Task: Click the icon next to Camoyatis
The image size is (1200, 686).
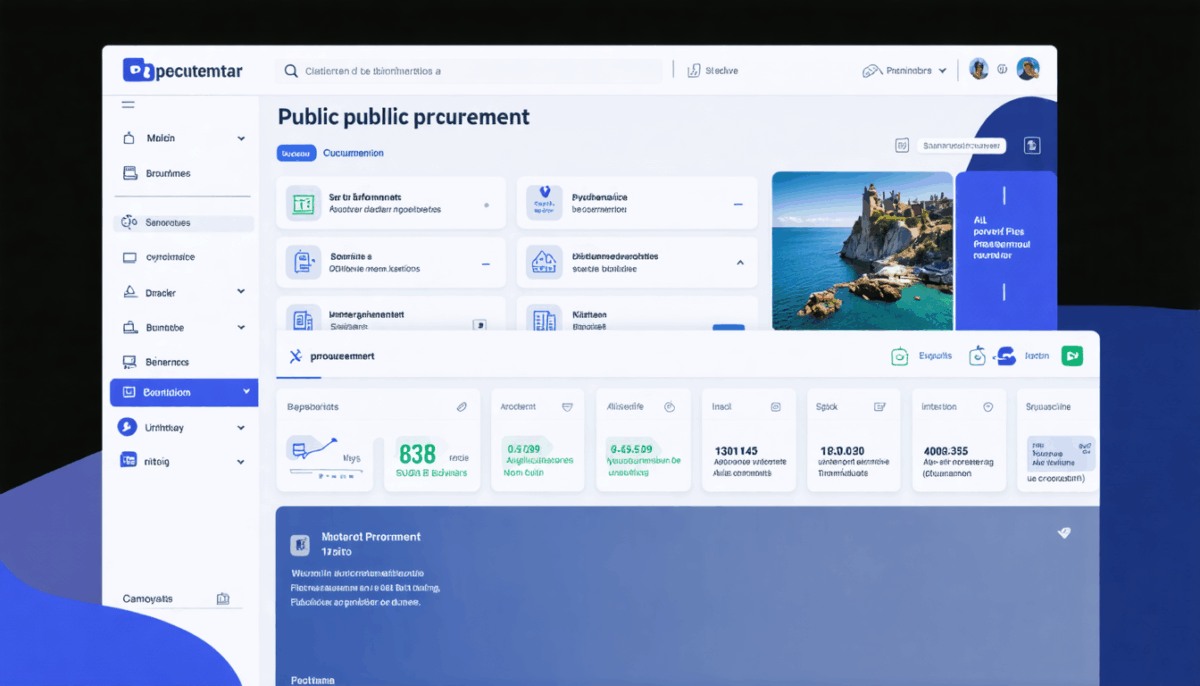Action: (x=223, y=599)
